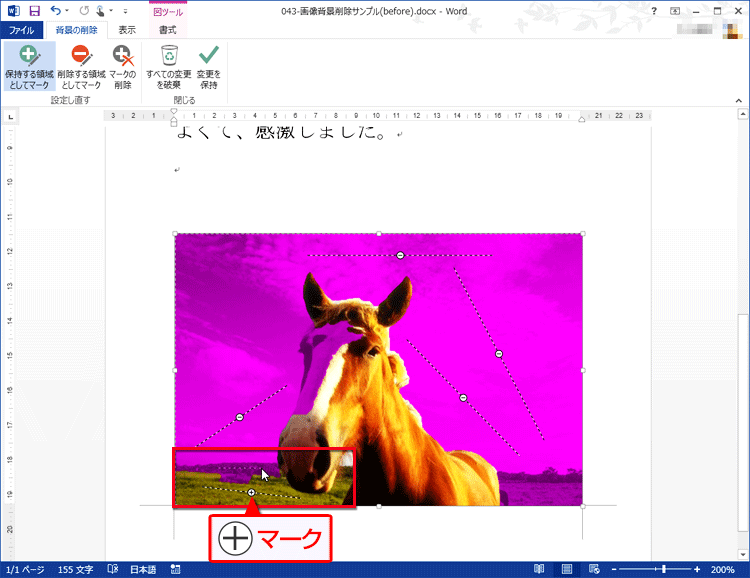This screenshot has width=750, height=578.
Task: Click bottom-center marquee handle of picture
Action: pos(379,506)
